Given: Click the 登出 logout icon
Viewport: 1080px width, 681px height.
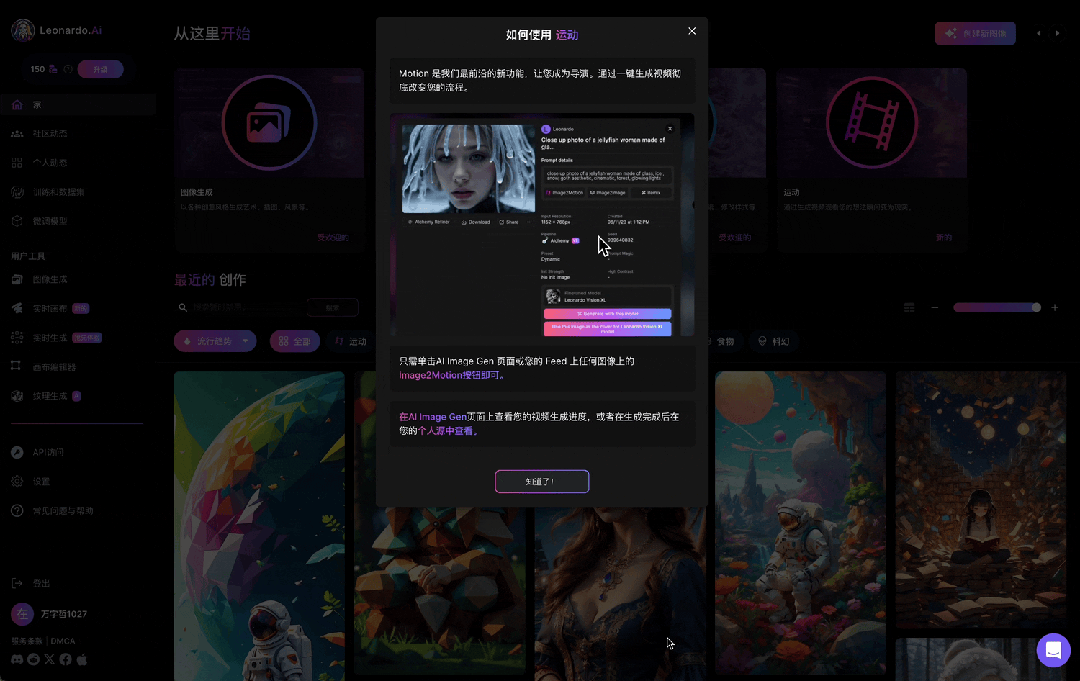Looking at the screenshot, I should click(17, 583).
